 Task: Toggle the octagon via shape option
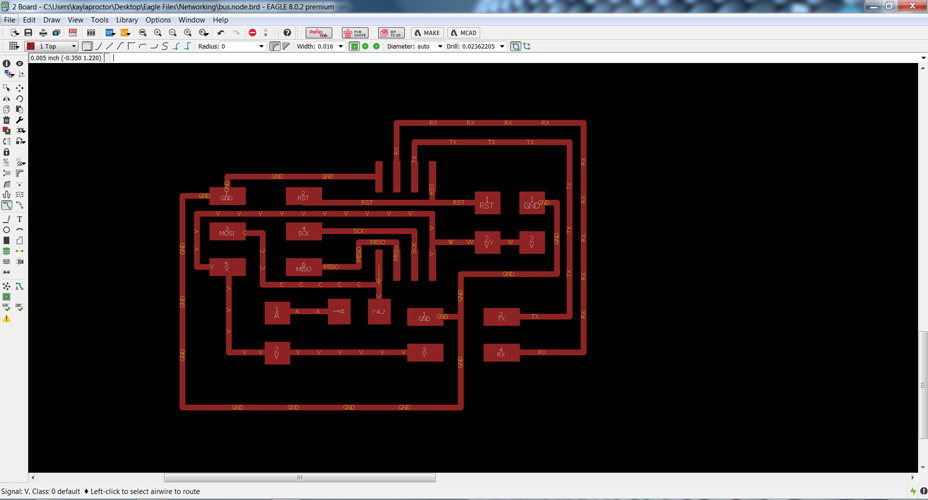click(376, 46)
